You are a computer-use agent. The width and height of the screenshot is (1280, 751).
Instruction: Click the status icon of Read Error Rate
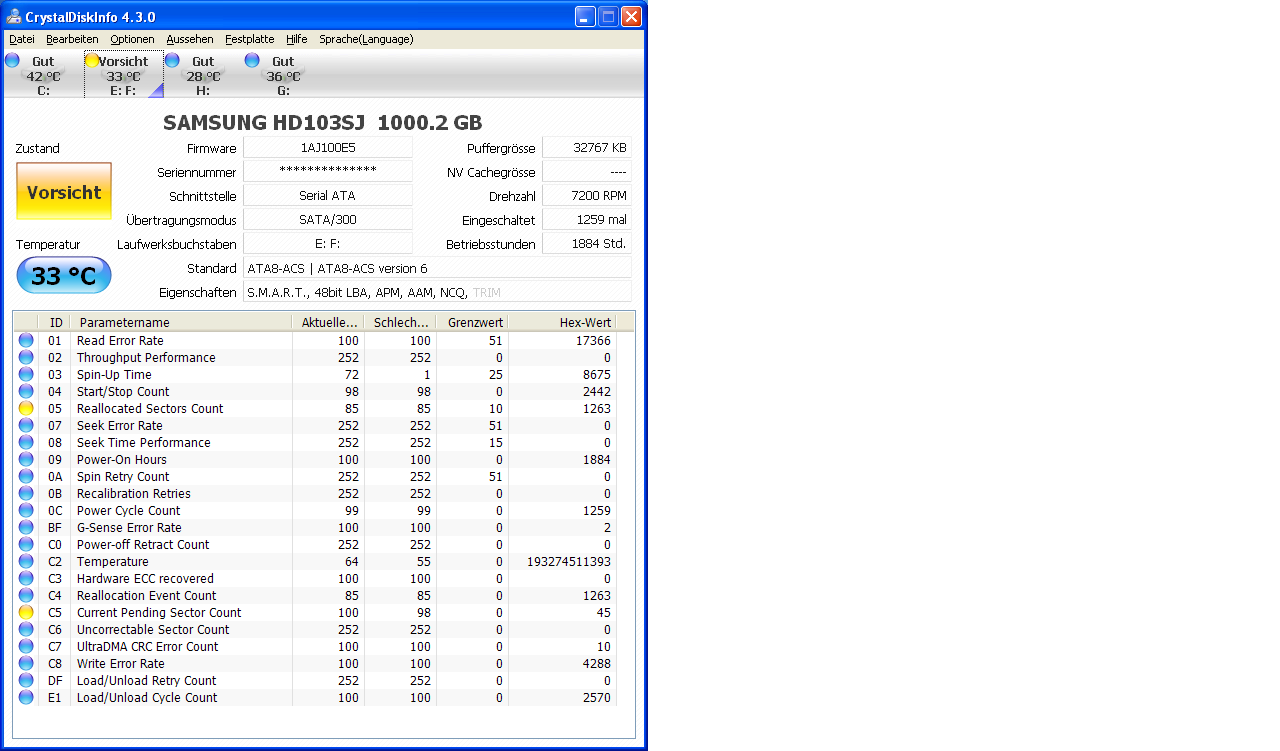[26, 341]
